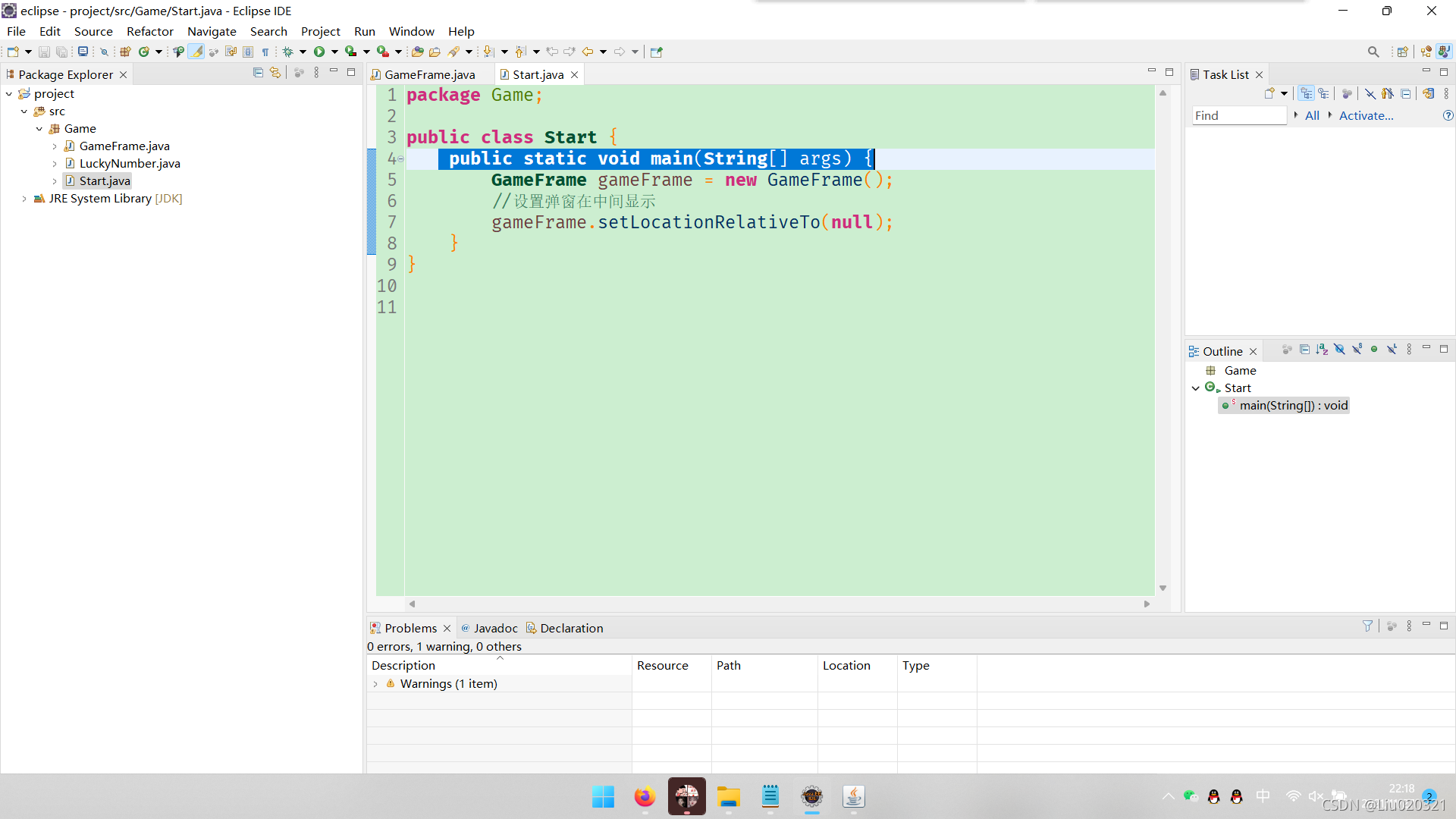Toggle alphabetical Sort in Outline view
The width and height of the screenshot is (1456, 819).
[x=1322, y=350]
